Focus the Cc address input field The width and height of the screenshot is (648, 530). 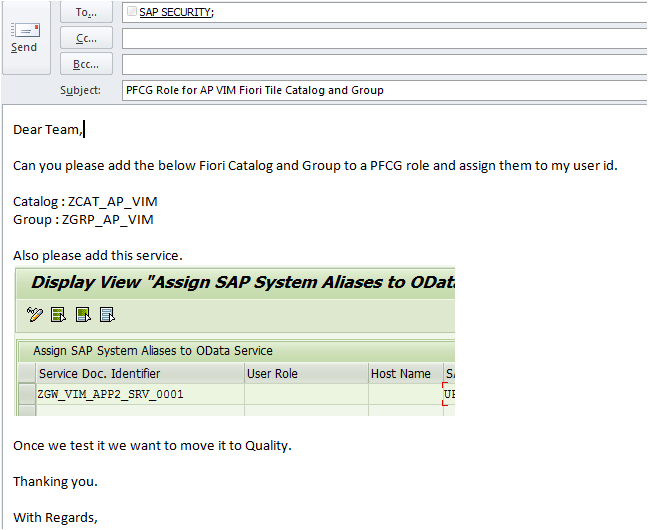click(385, 38)
